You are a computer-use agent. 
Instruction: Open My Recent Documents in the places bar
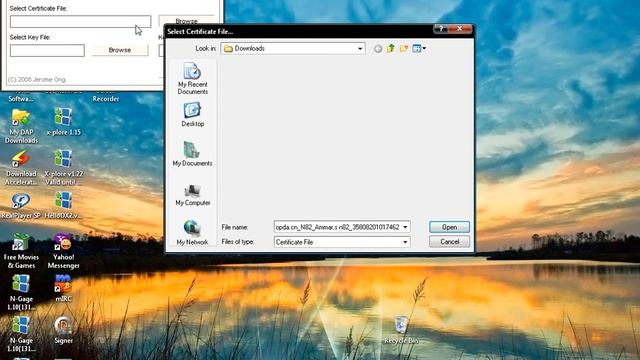(192, 79)
